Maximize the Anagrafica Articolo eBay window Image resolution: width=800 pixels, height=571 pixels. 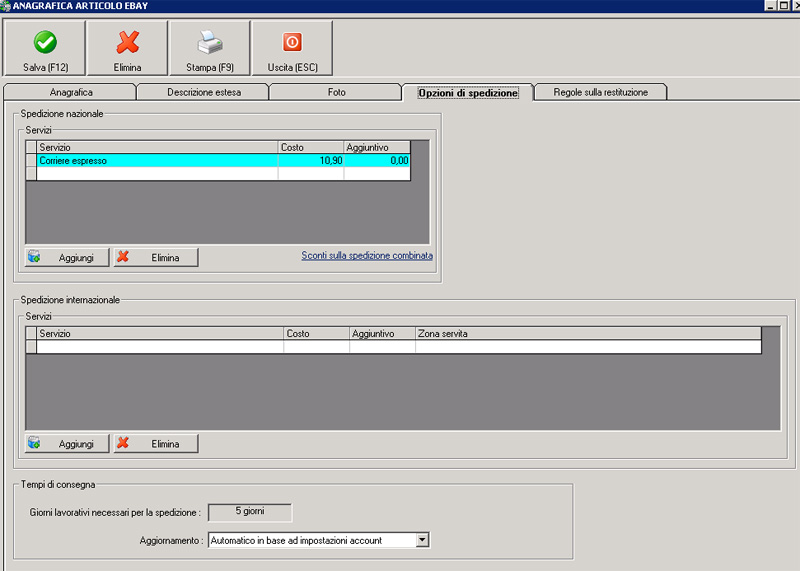pos(784,6)
